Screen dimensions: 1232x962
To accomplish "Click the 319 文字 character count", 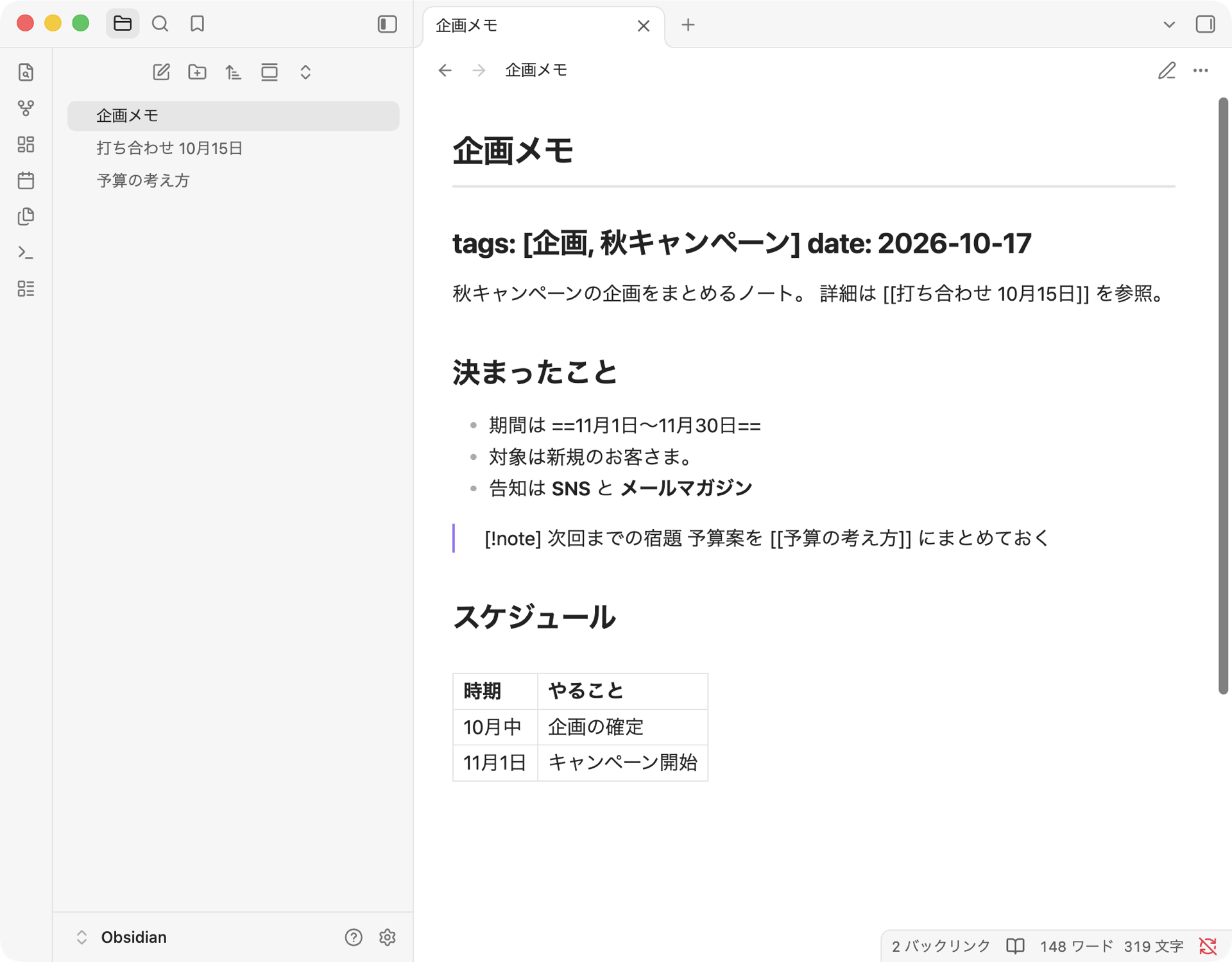I will [x=1154, y=946].
